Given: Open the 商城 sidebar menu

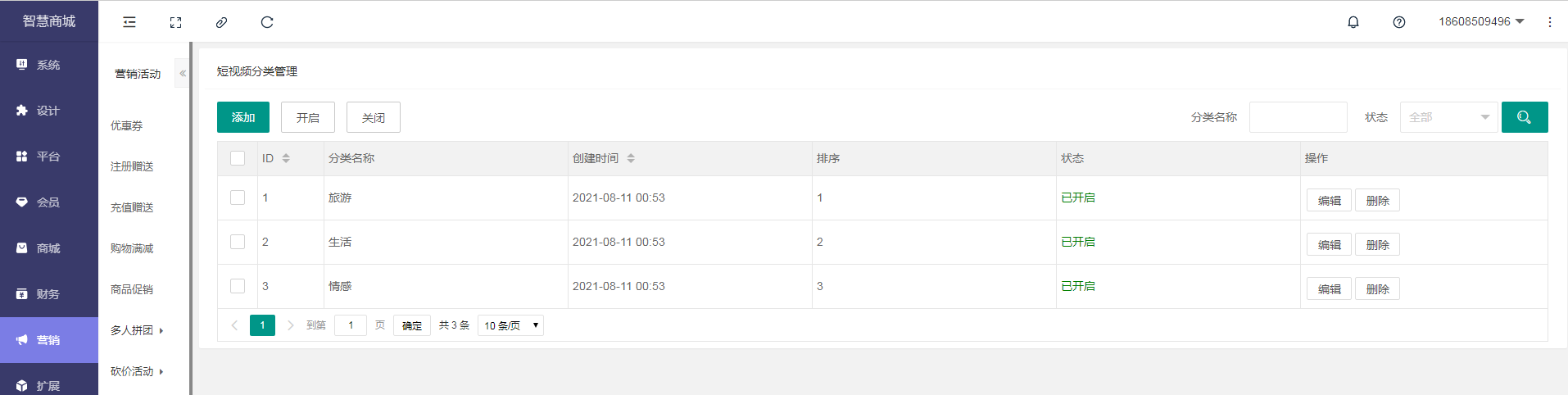Looking at the screenshot, I should 49,248.
